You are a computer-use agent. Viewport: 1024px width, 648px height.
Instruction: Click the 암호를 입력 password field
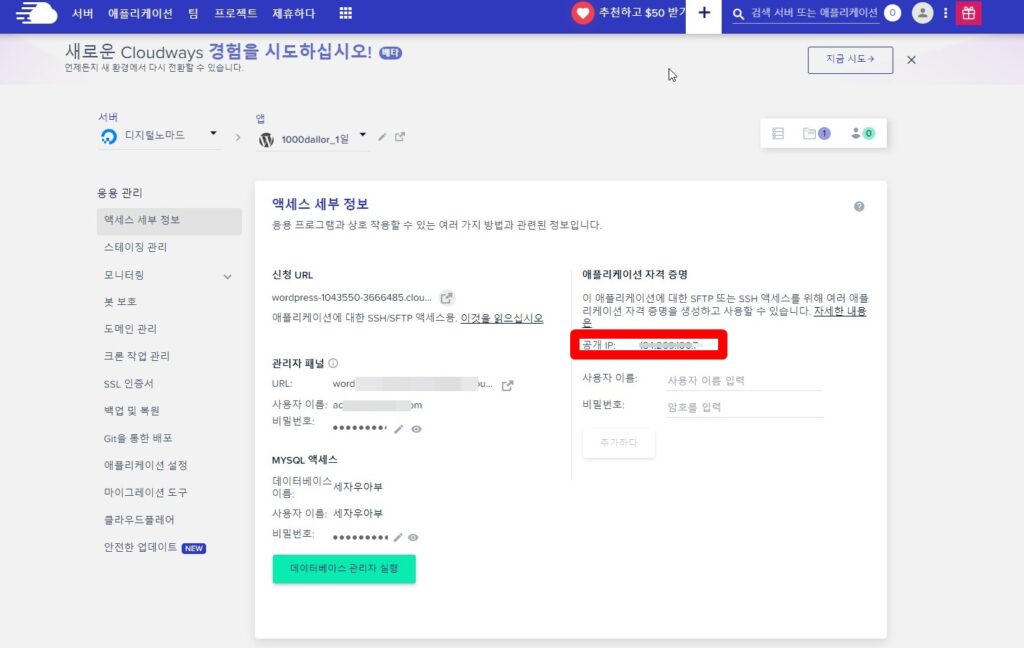[x=744, y=408]
